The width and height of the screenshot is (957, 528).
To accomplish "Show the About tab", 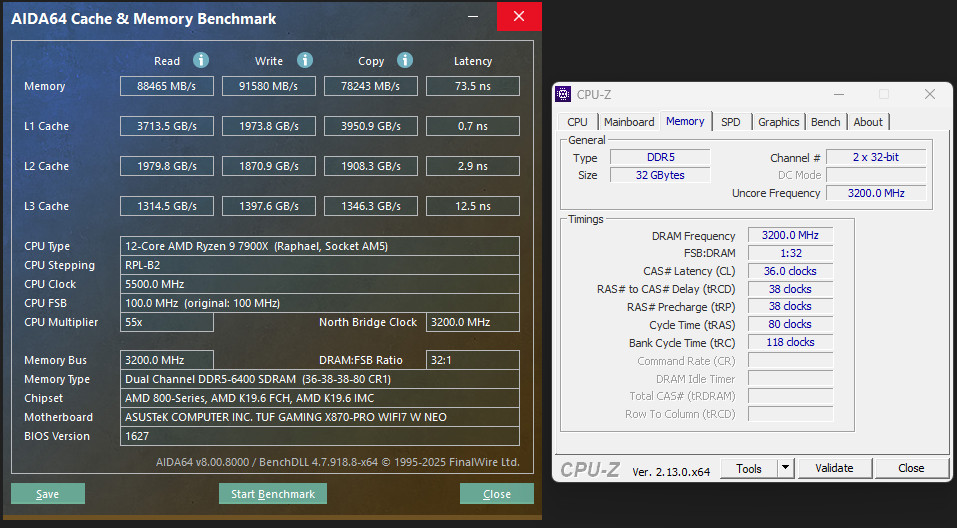I will tap(868, 122).
